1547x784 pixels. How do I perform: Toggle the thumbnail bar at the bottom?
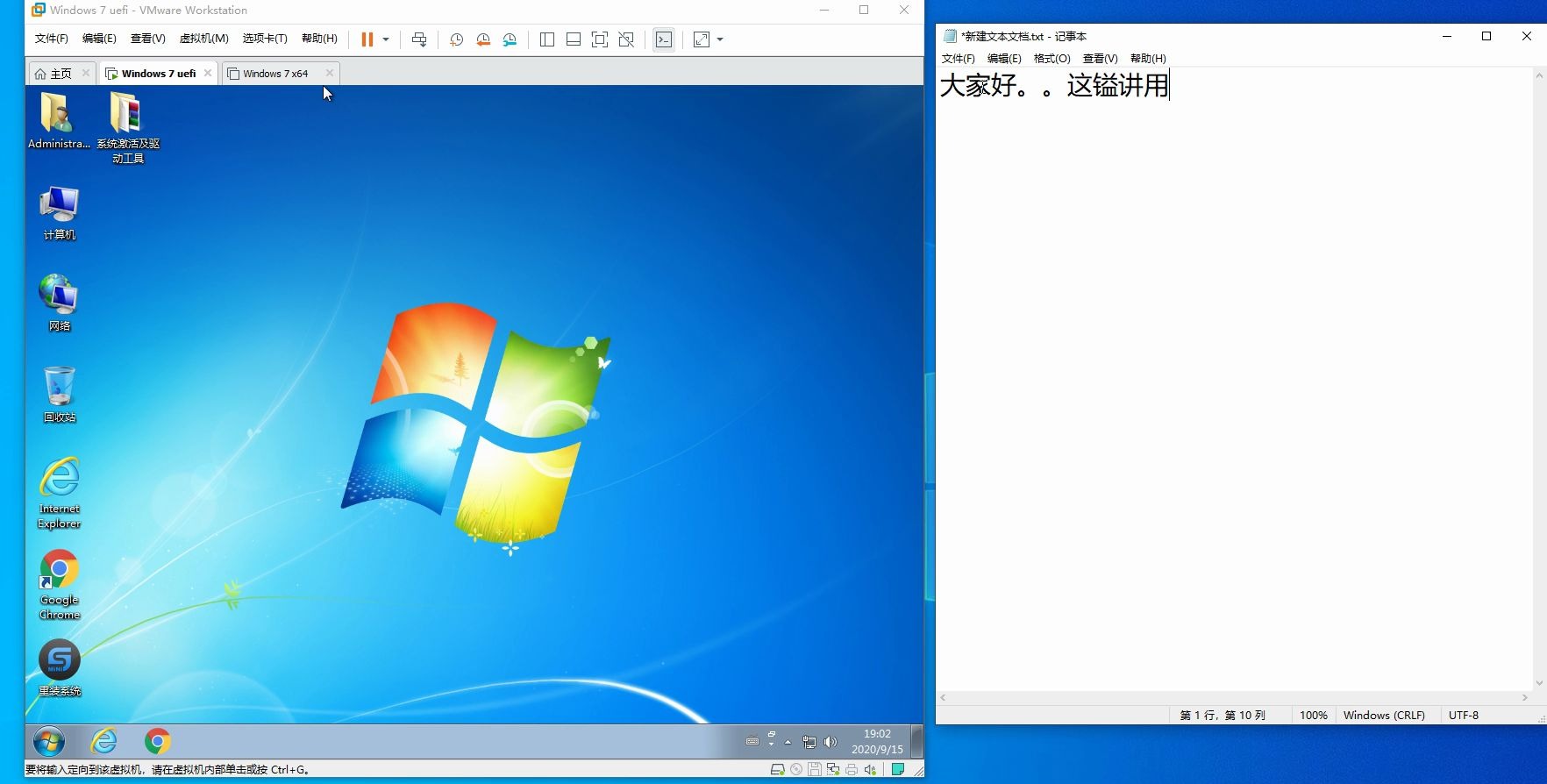(x=574, y=39)
